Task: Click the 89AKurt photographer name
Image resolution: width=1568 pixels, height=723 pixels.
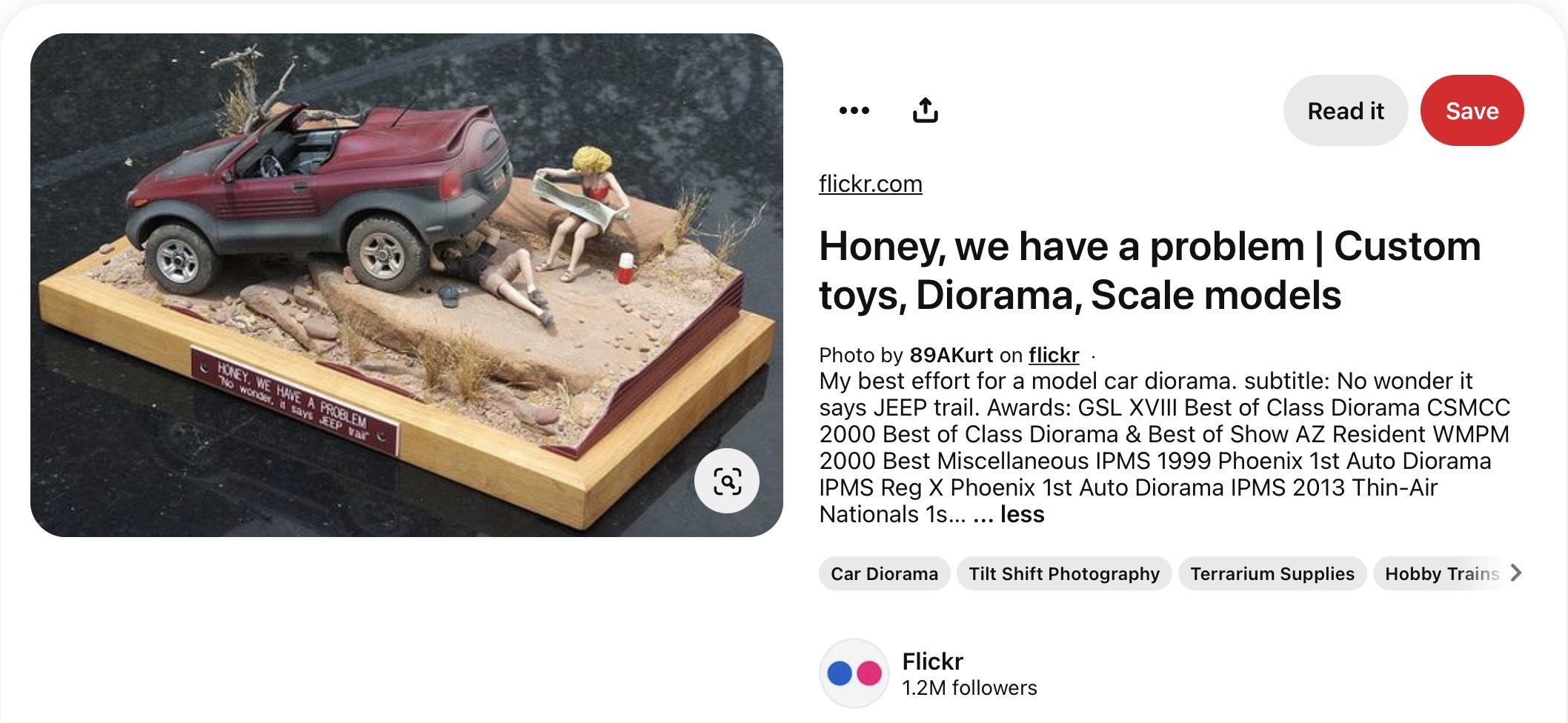Action: point(951,355)
